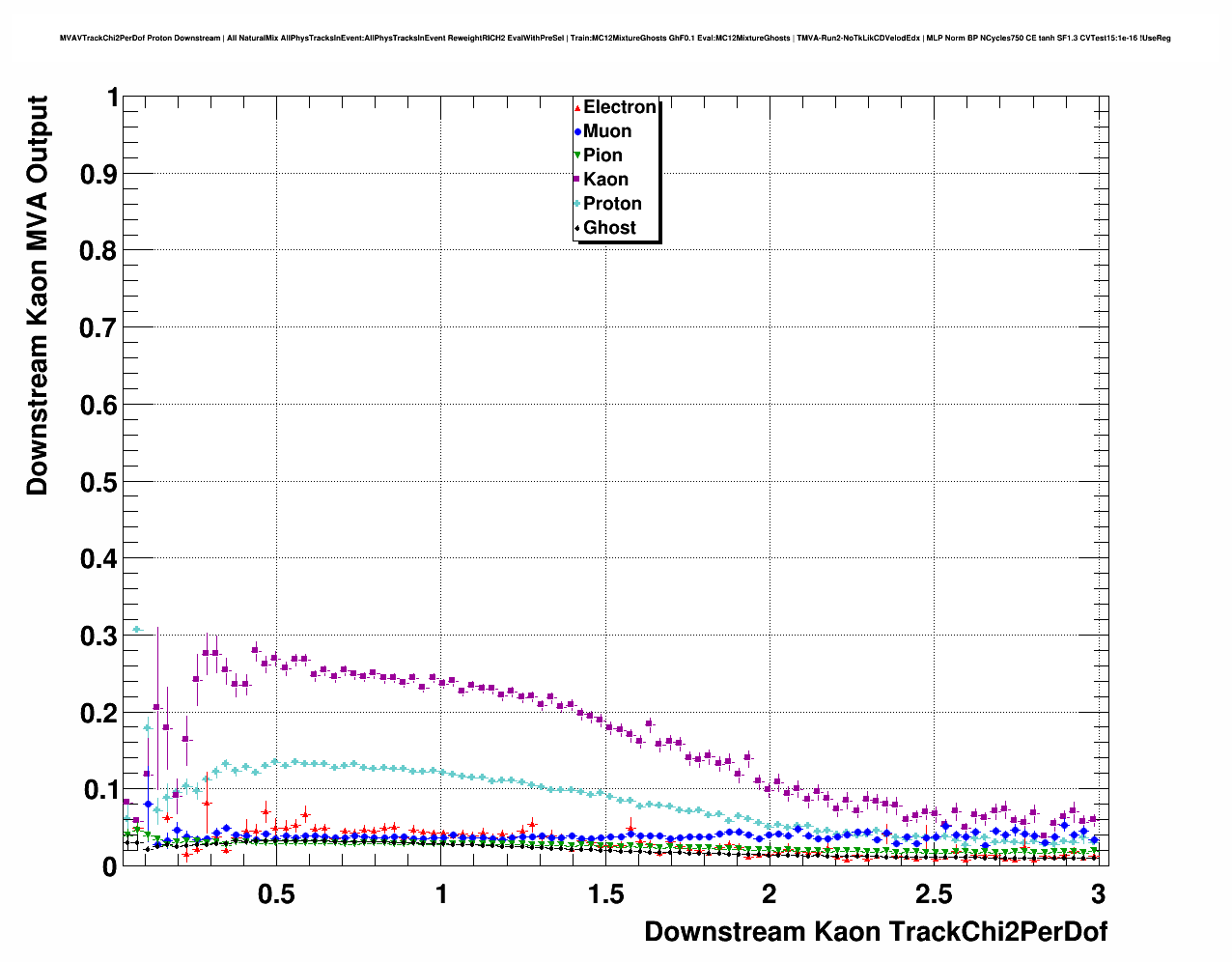Click the "Ghost" legend label text
The image size is (1232, 962).
609,228
